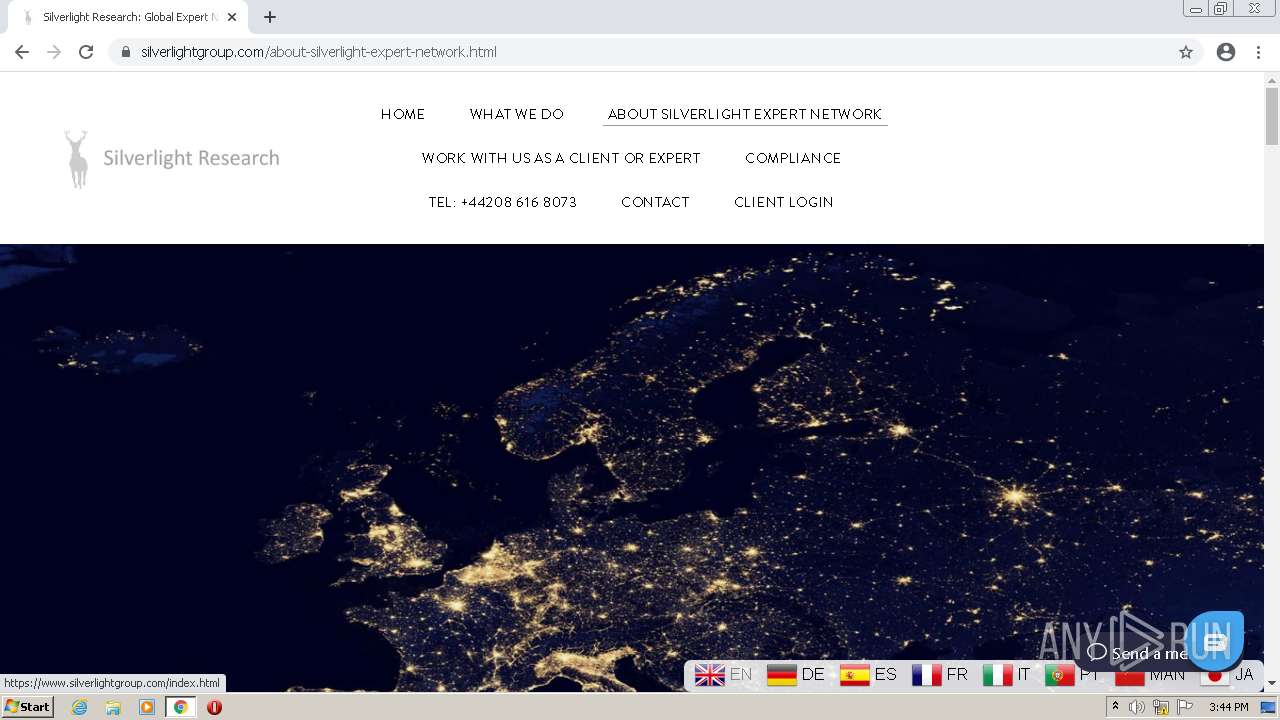Image resolution: width=1280 pixels, height=720 pixels.
Task: Click the address bar URL
Action: (318, 52)
